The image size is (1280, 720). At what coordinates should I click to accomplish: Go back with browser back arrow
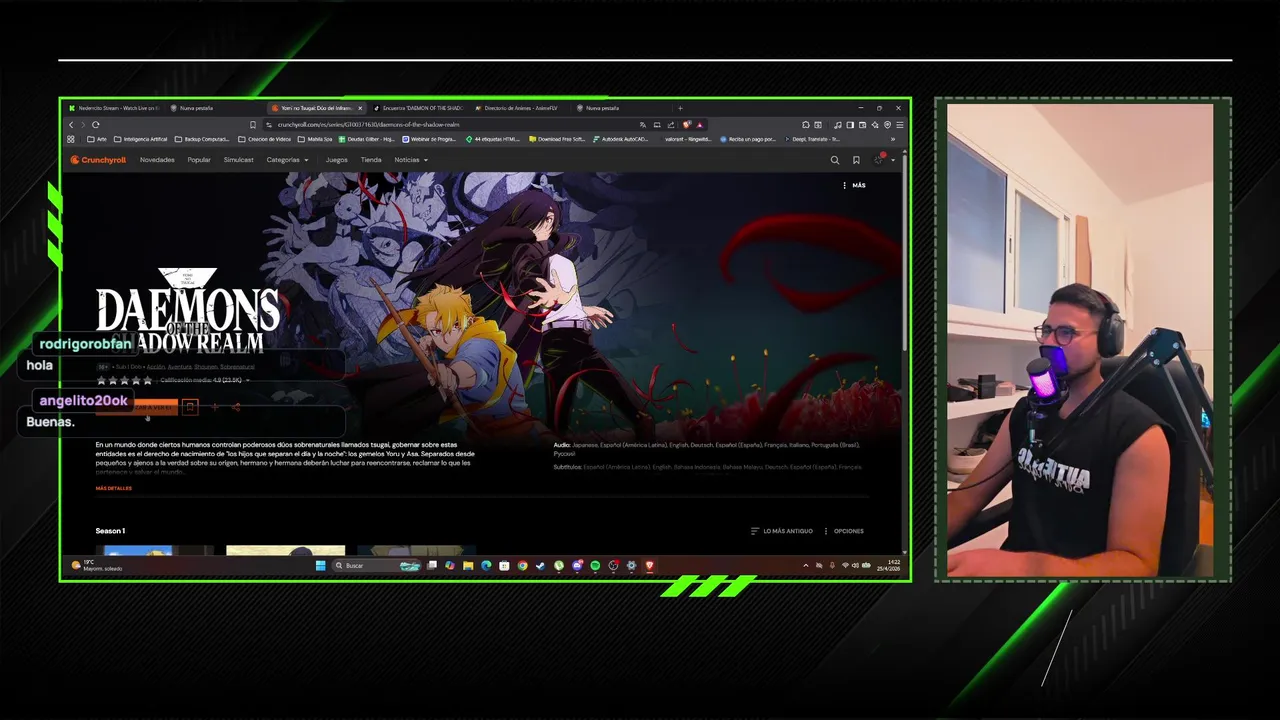pos(71,125)
